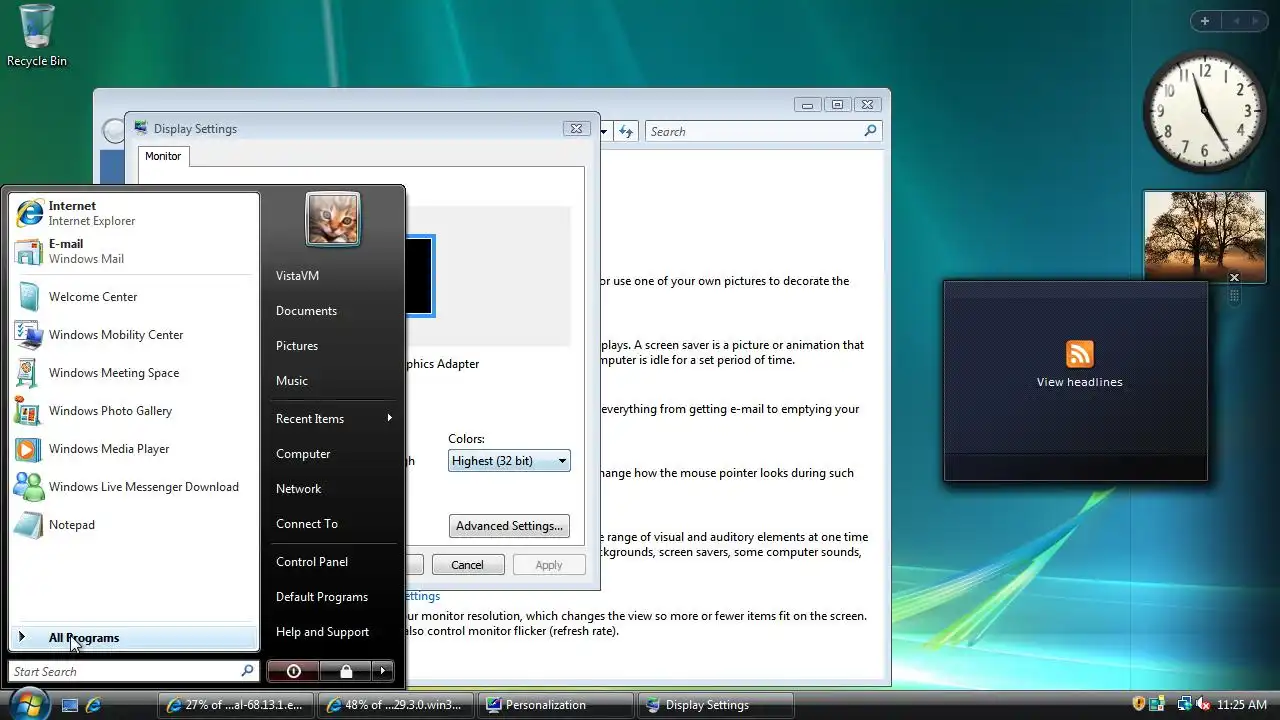Screen dimensions: 1280x720
Task: Launch Notepad from Start menu
Action: point(133,525)
